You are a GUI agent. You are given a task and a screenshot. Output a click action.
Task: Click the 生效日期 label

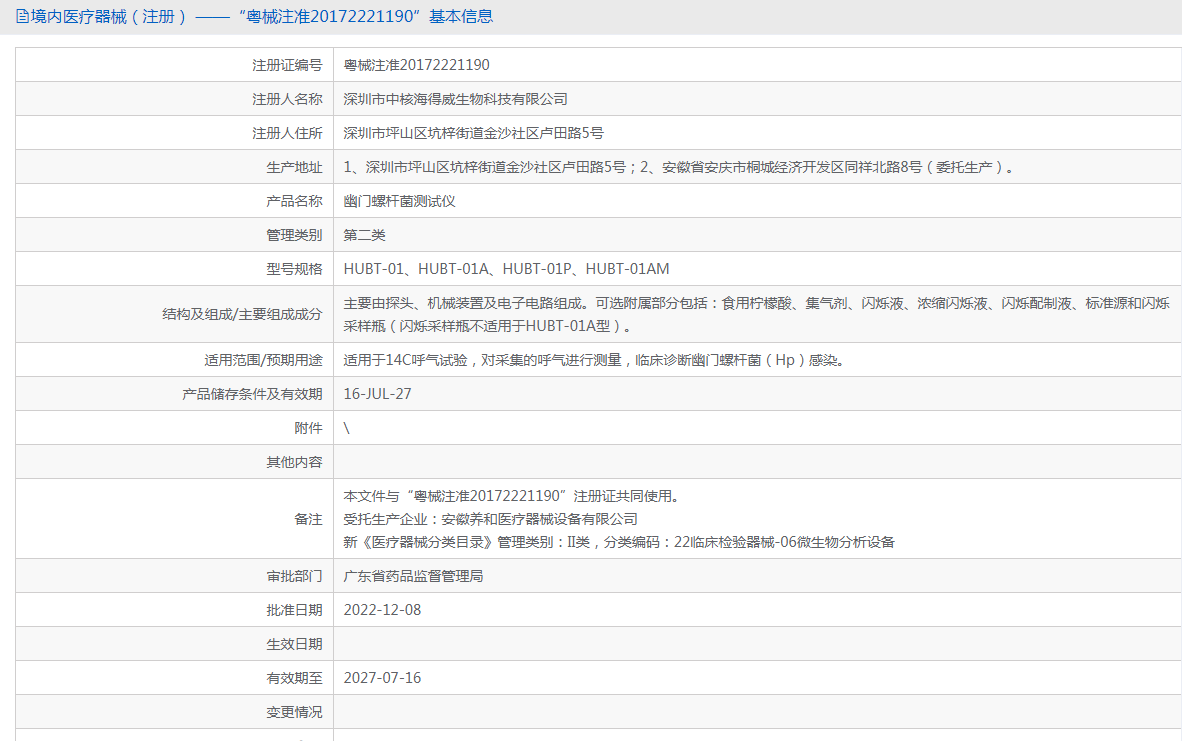[x=294, y=645]
